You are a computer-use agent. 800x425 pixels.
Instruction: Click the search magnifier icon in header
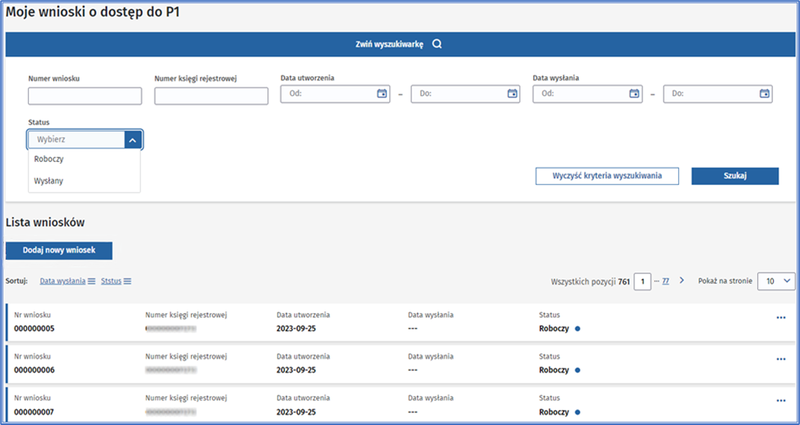435,44
